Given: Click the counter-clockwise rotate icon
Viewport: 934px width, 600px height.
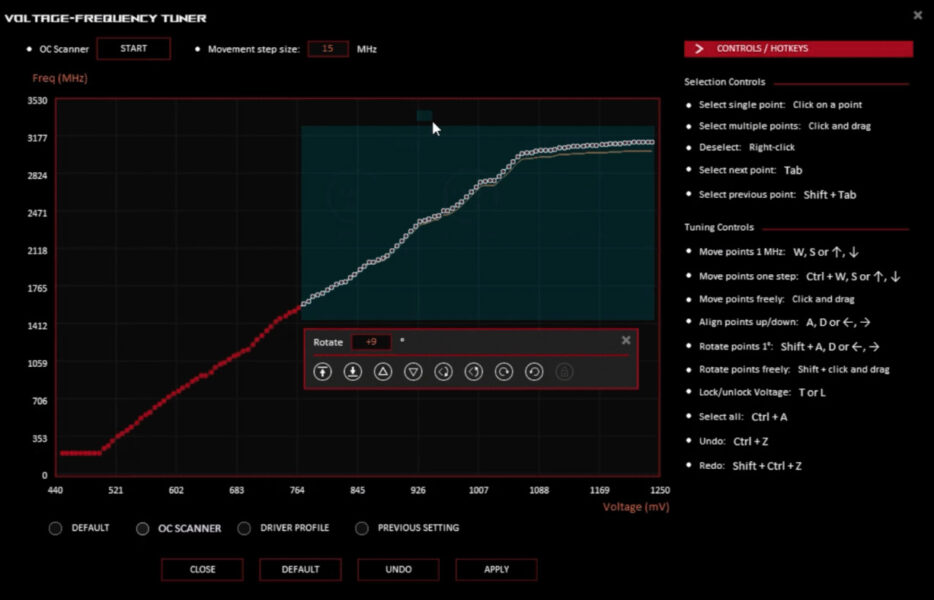Looking at the screenshot, I should pos(534,371).
